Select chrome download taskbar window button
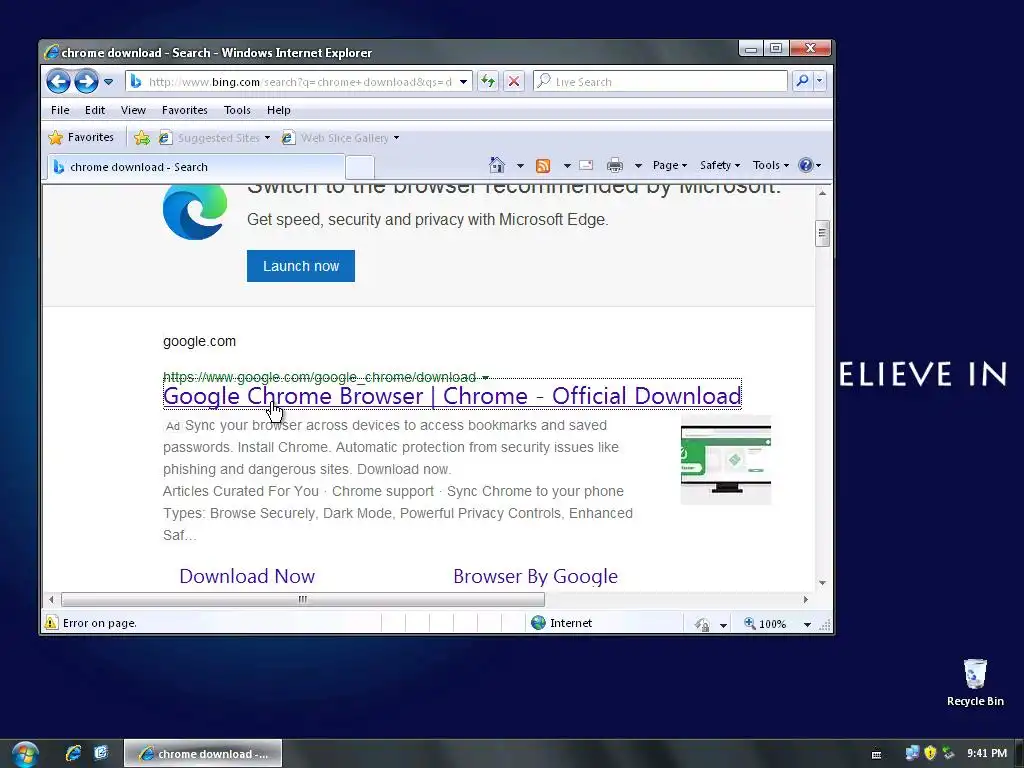Screen dimensions: 1024x768 [x=203, y=754]
